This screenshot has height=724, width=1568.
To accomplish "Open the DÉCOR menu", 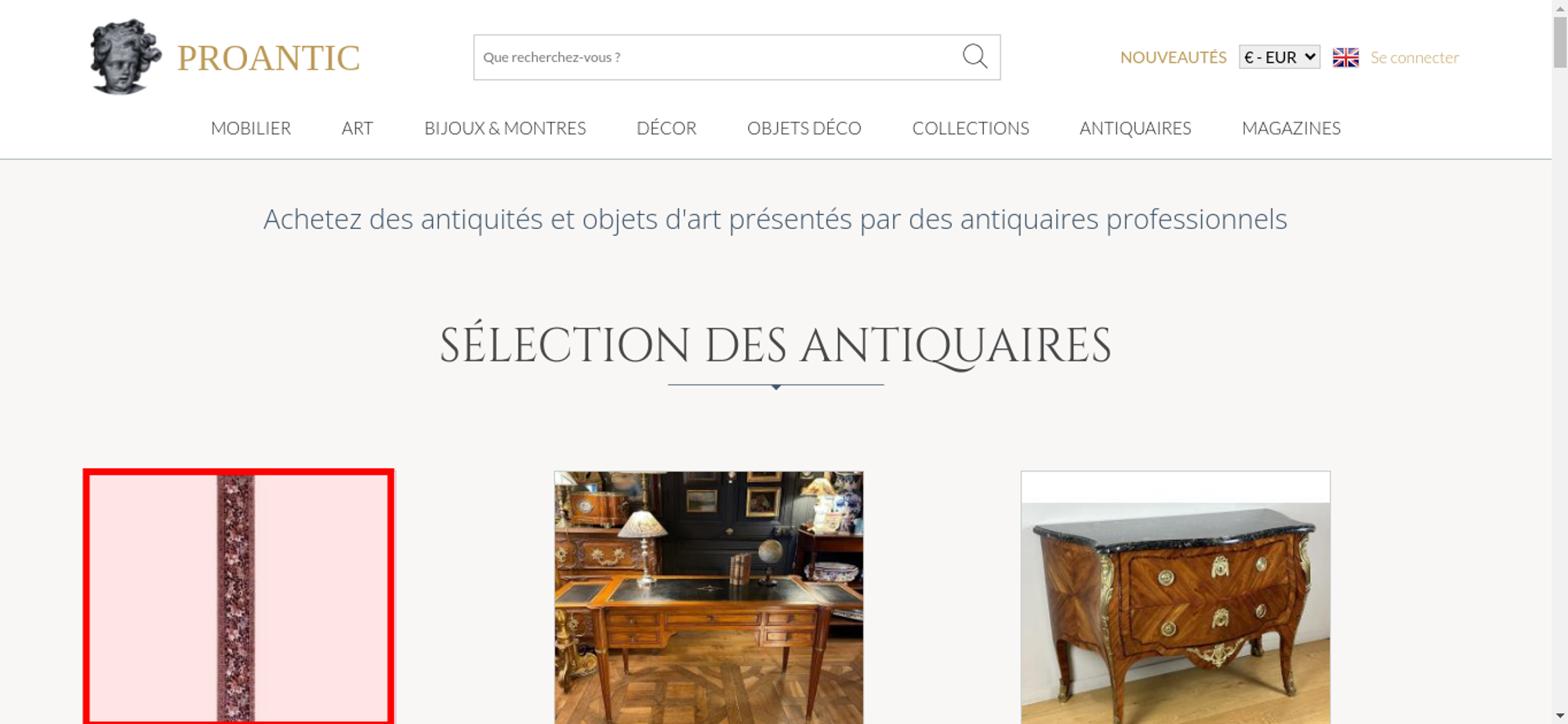I will (x=666, y=128).
